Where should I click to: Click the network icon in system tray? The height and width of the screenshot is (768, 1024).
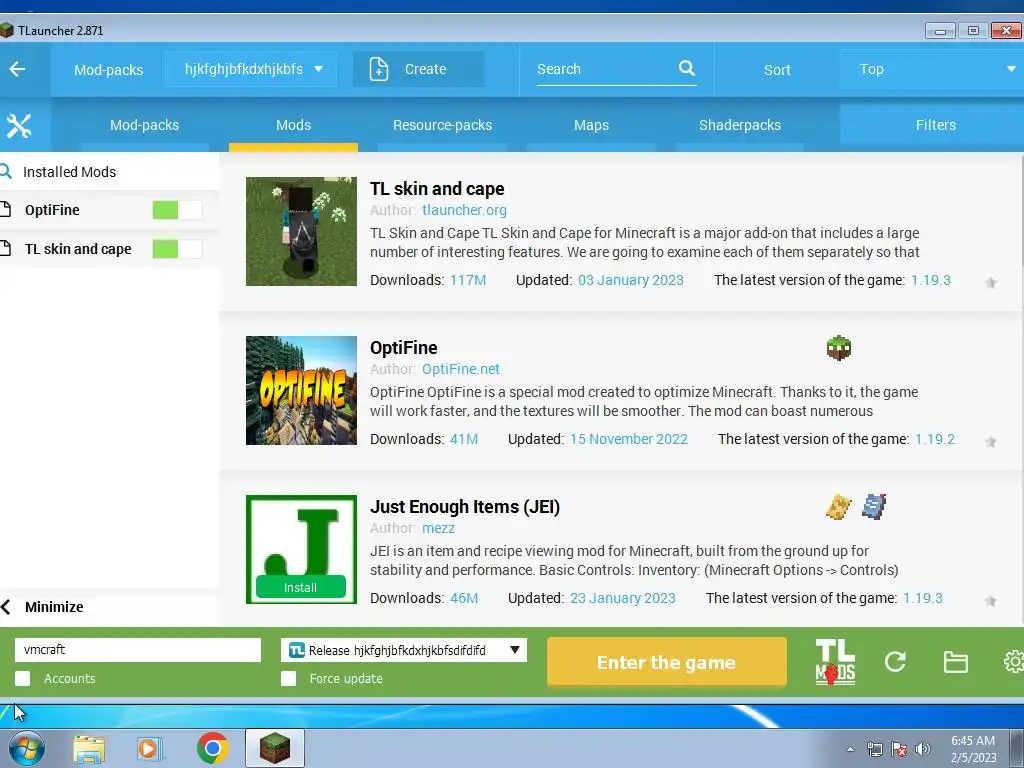tap(874, 749)
